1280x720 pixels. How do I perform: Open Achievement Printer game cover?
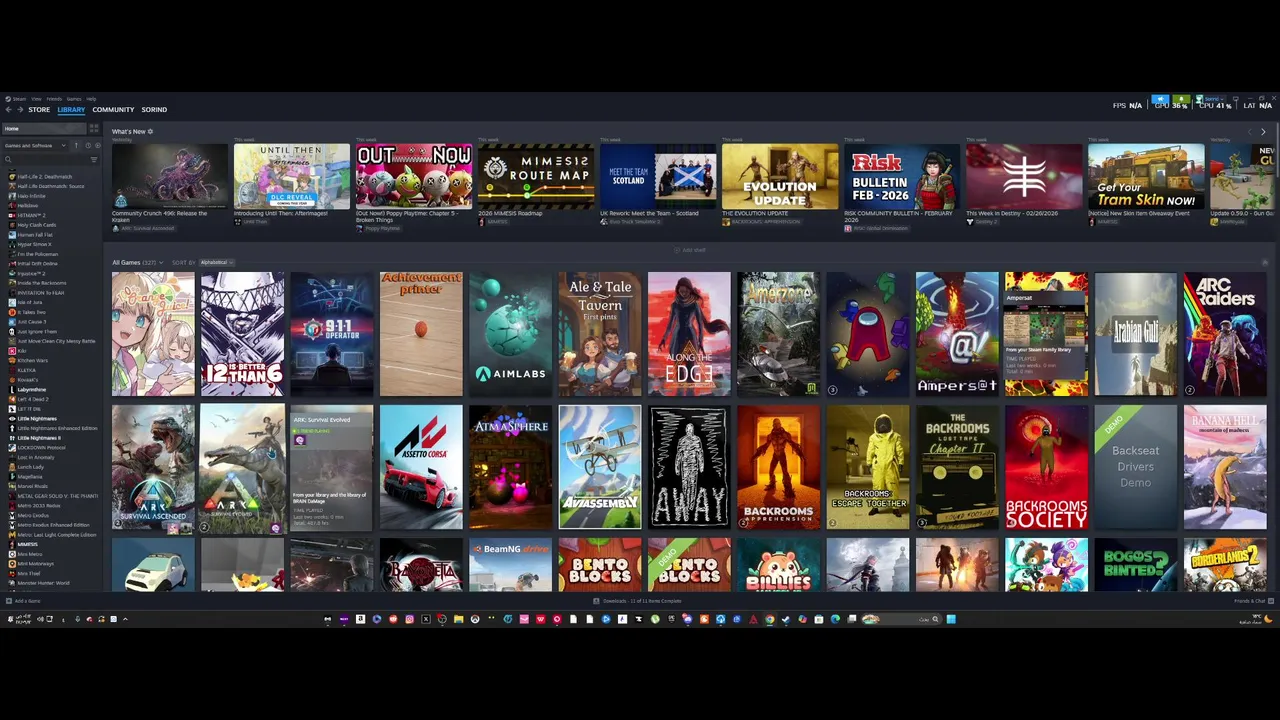[x=421, y=334]
